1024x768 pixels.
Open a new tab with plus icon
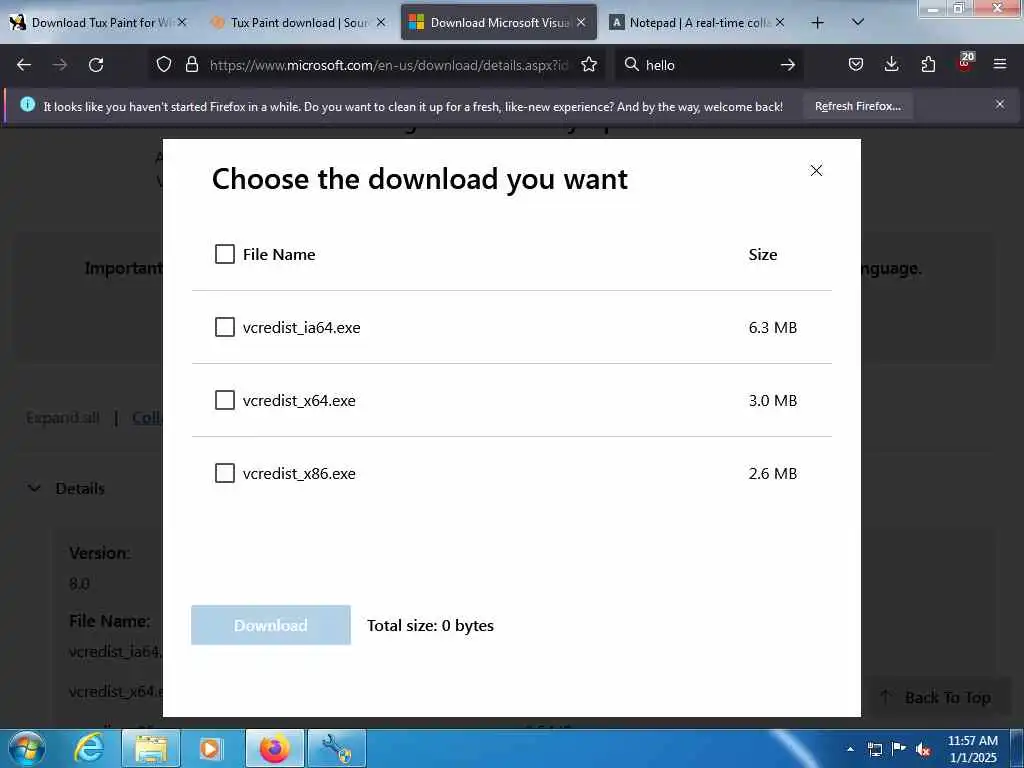point(817,23)
